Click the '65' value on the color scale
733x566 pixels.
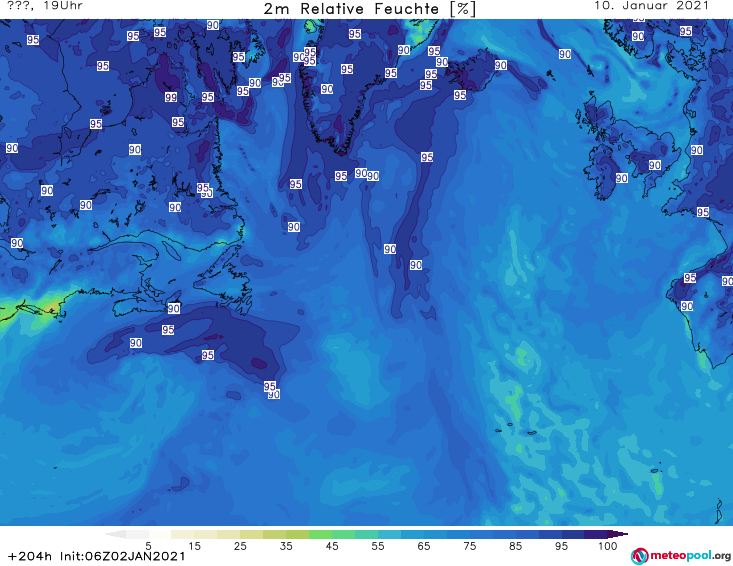point(424,545)
